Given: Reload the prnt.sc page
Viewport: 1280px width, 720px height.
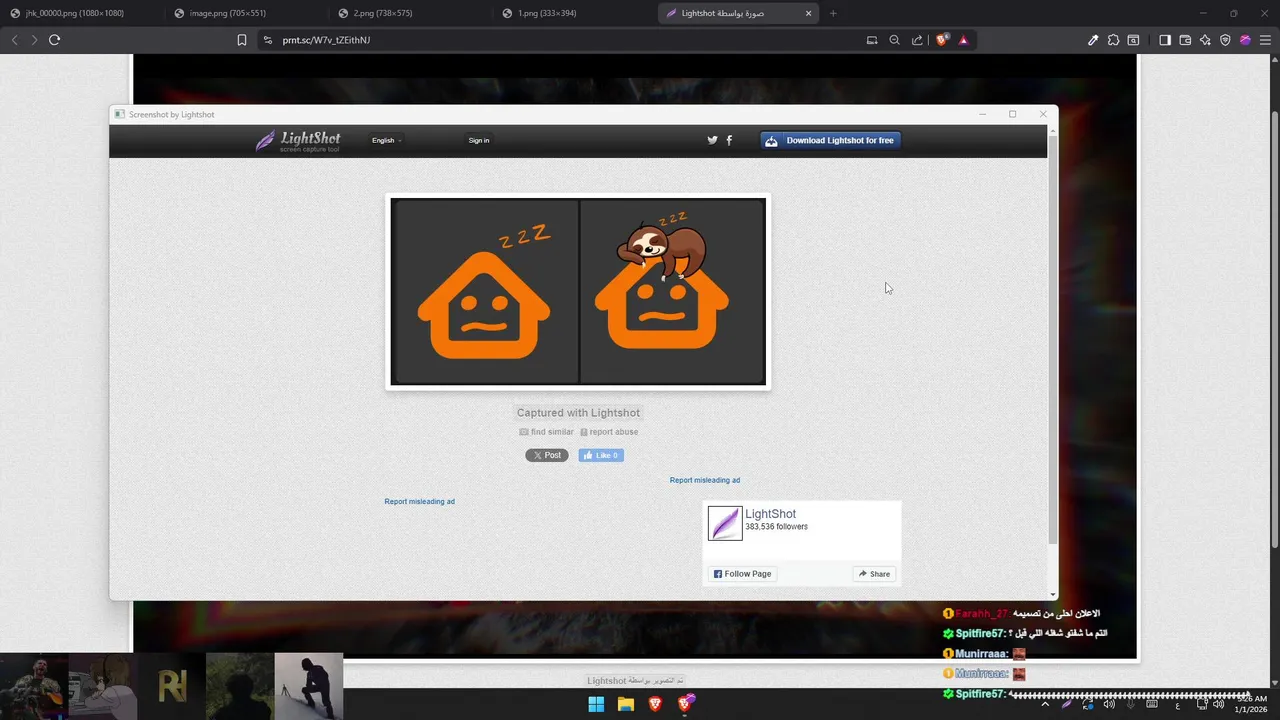Looking at the screenshot, I should (55, 40).
